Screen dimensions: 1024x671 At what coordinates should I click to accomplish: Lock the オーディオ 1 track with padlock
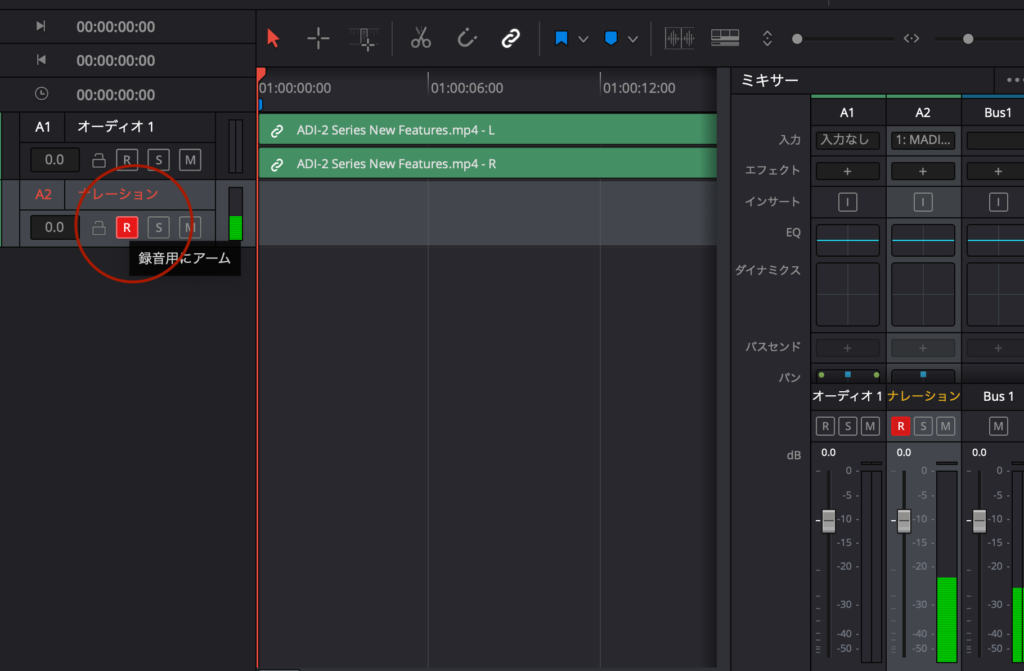(x=99, y=160)
